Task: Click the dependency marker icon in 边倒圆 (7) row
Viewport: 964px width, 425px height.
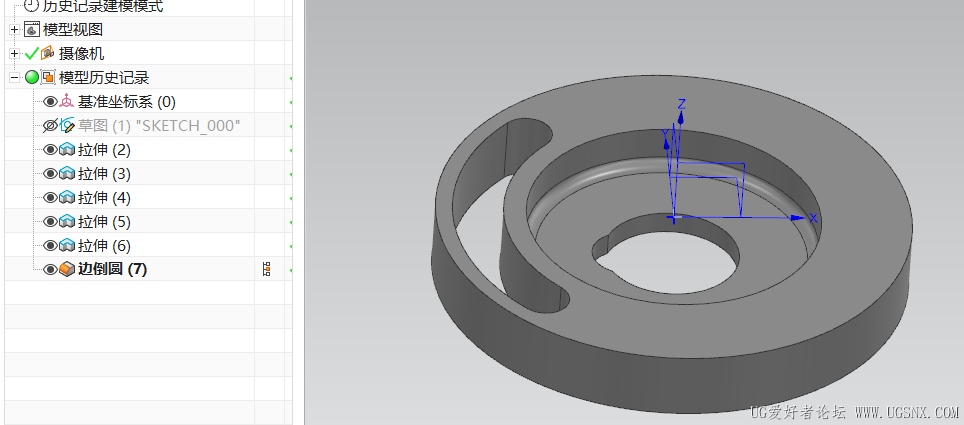Action: (267, 269)
